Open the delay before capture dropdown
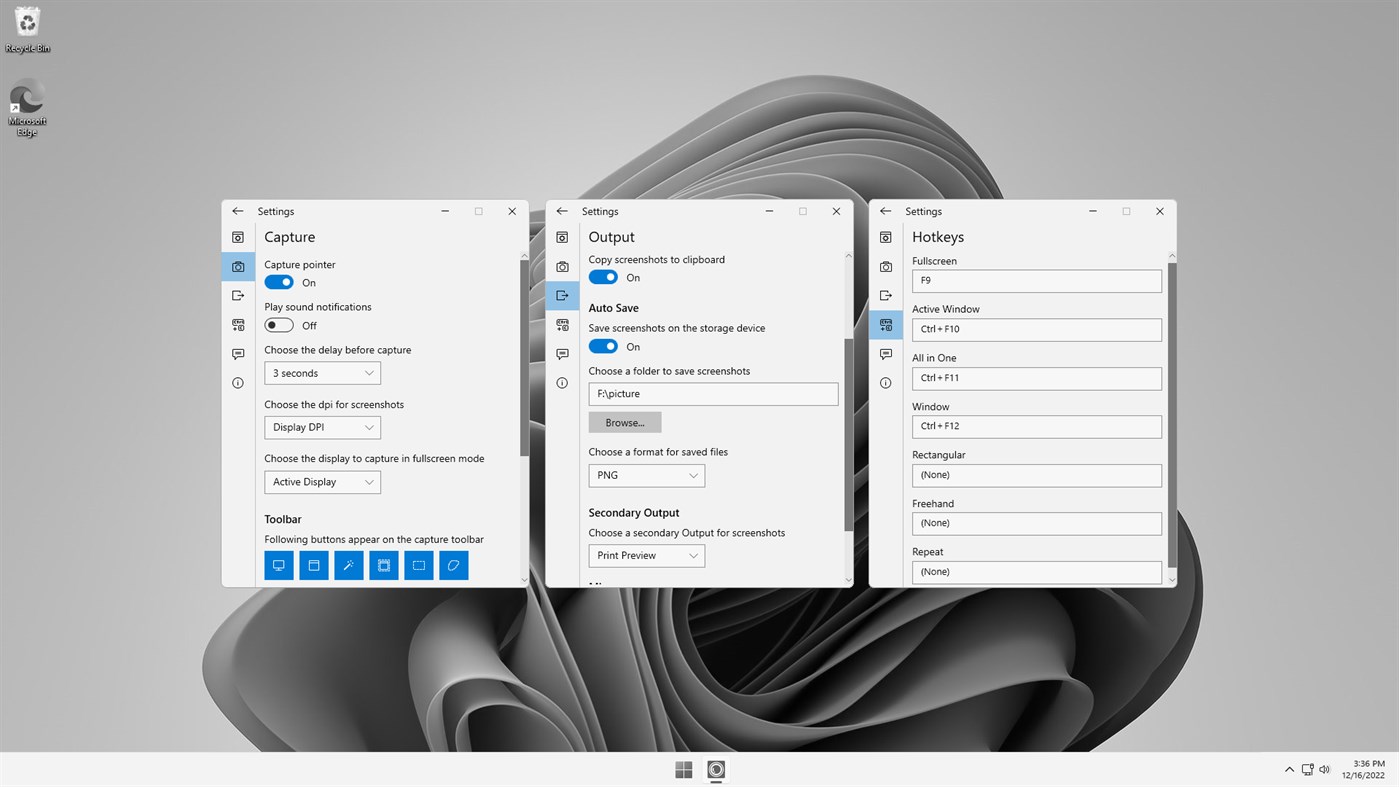This screenshot has width=1399, height=787. click(322, 372)
